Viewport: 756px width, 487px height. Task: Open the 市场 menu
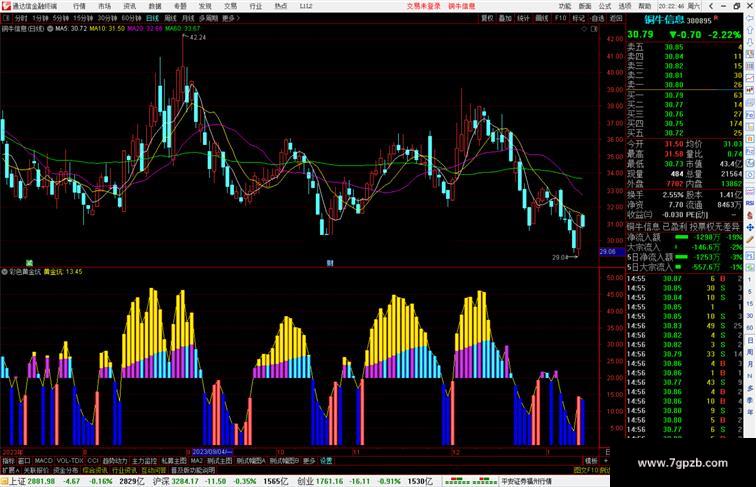pos(104,6)
